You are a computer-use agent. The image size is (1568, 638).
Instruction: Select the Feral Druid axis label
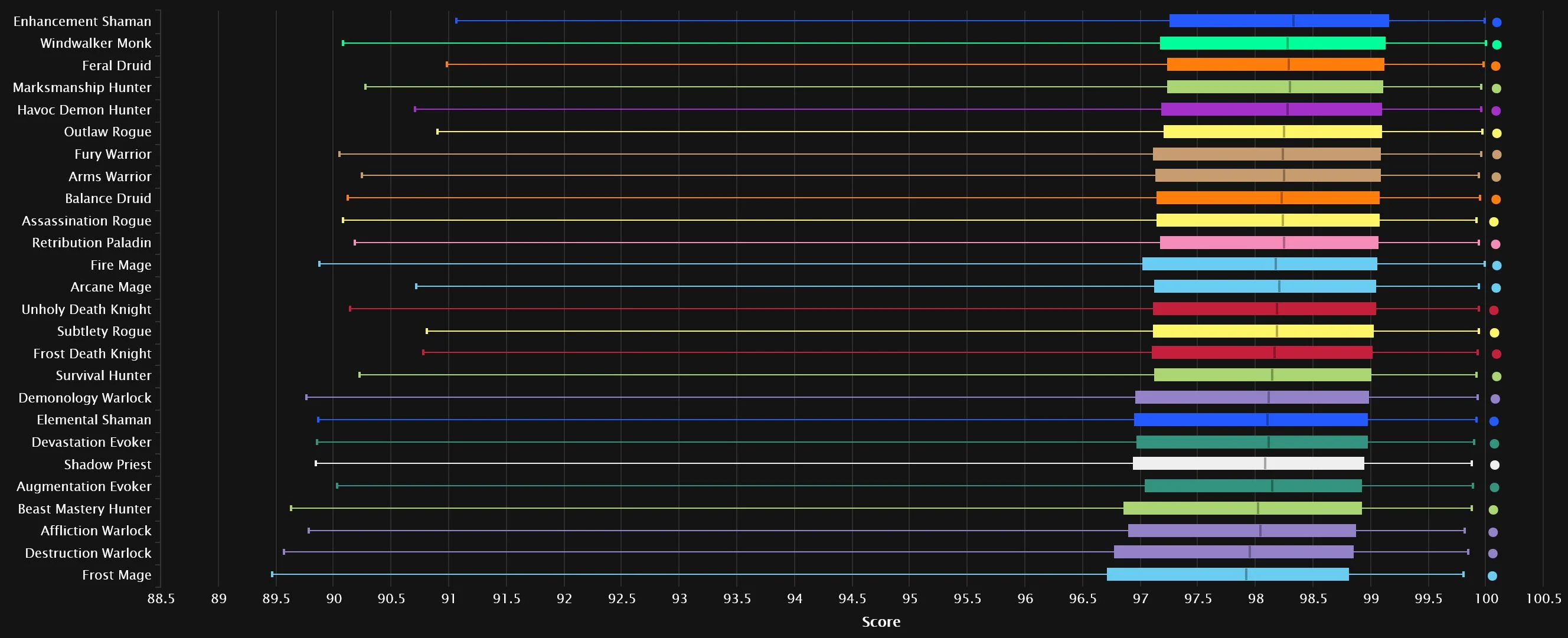tap(117, 65)
